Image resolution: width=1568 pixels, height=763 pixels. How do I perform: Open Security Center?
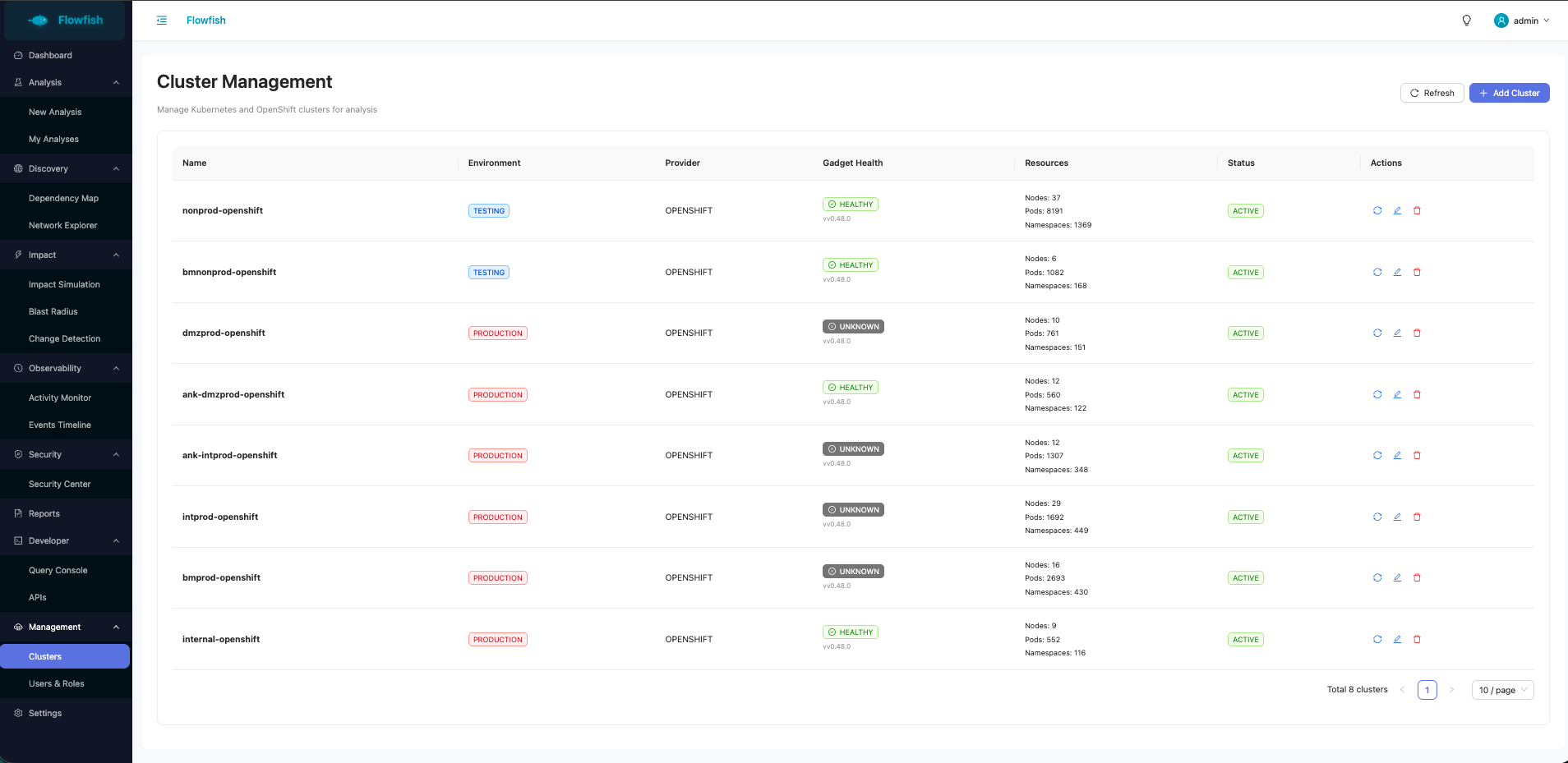(66, 484)
